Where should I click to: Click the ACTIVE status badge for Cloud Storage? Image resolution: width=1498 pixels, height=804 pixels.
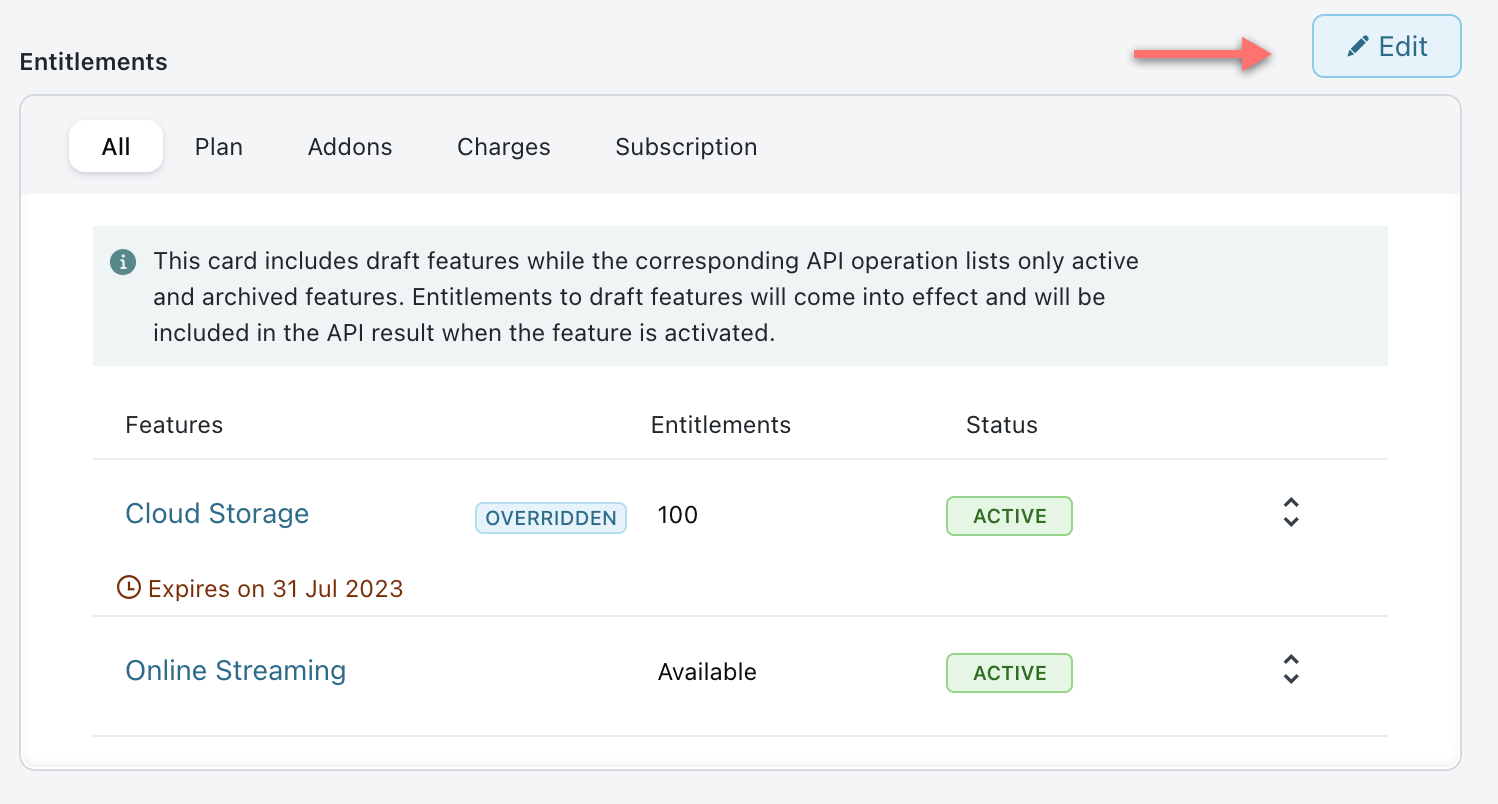[x=1009, y=516]
